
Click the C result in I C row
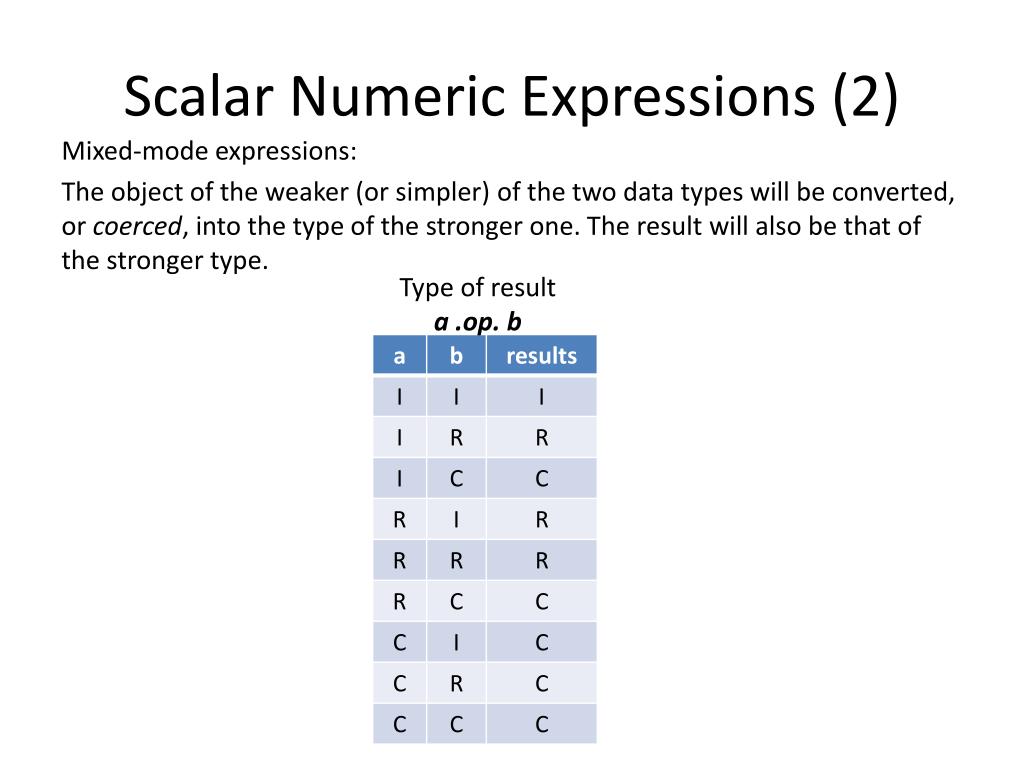coord(541,478)
